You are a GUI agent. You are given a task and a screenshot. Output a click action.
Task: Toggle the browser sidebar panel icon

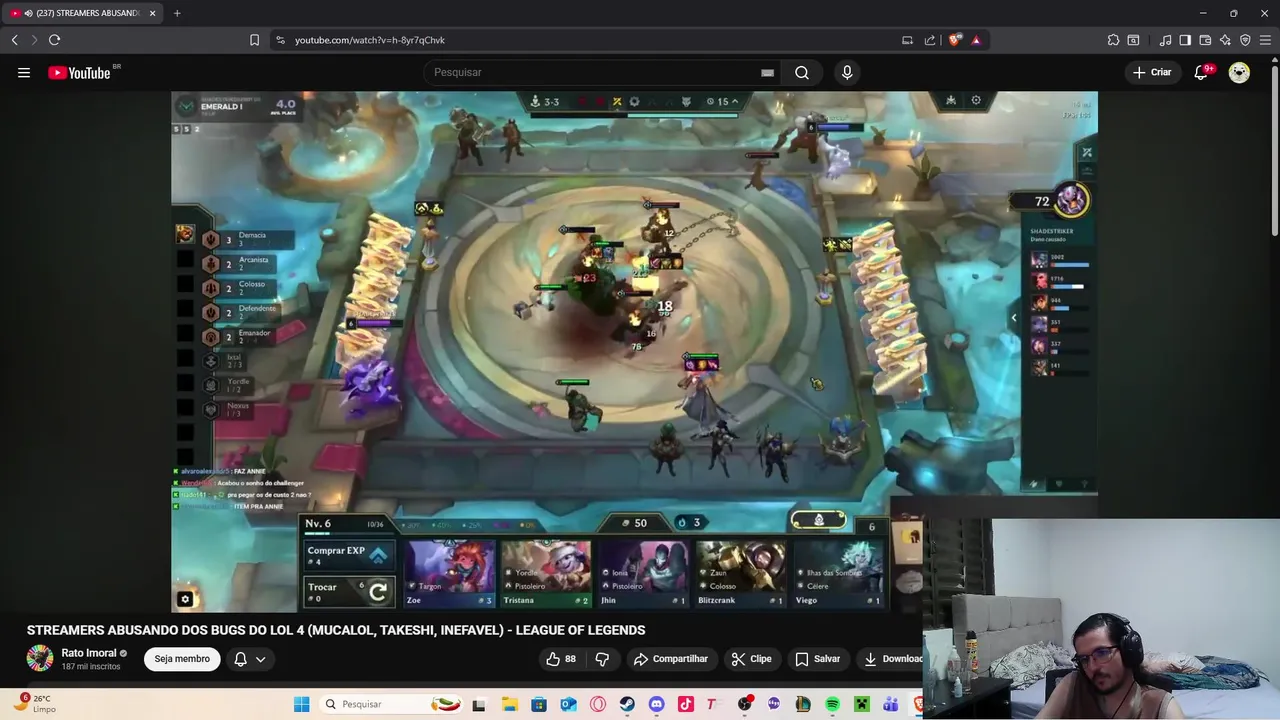[1185, 40]
